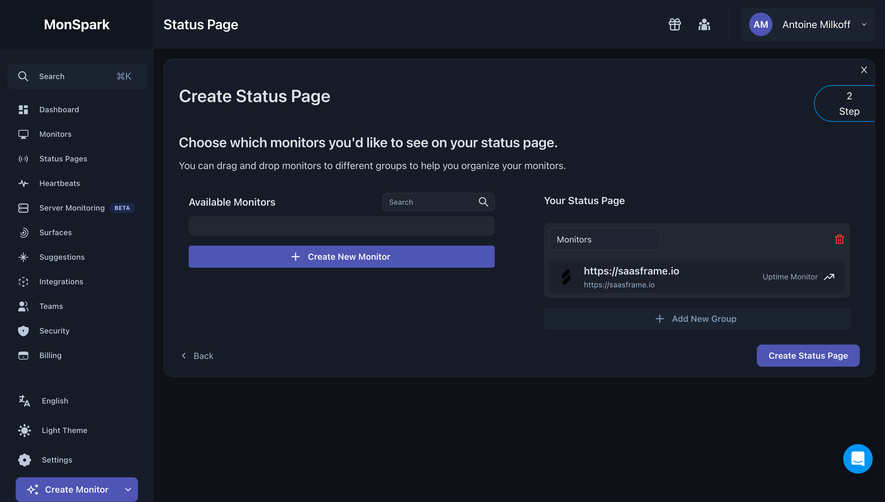Screen dimensions: 885x502
Task: Click the Suggestions sparkle icon
Action: click(23, 257)
